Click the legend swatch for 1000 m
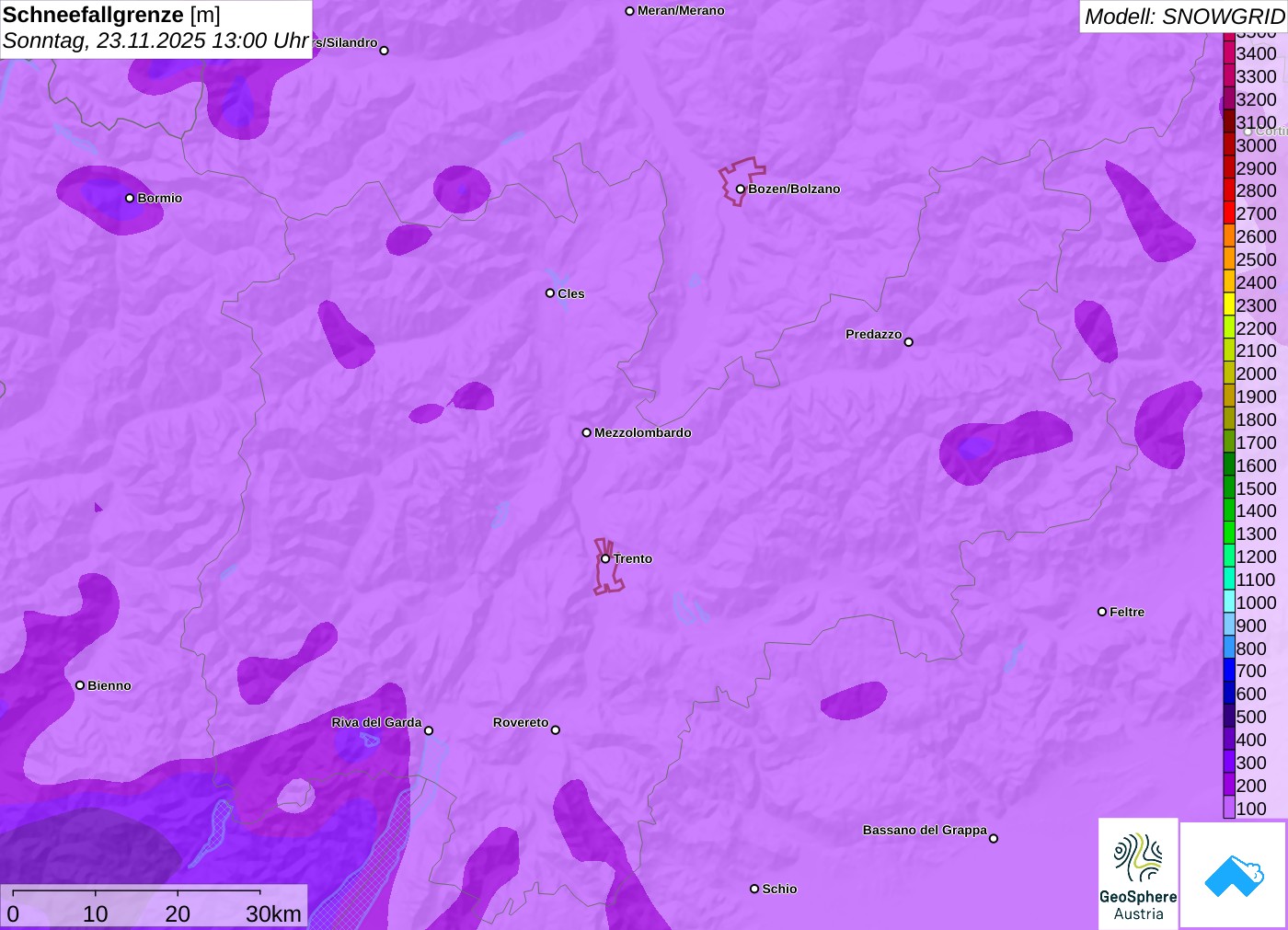1288x930 pixels. coord(1229,603)
